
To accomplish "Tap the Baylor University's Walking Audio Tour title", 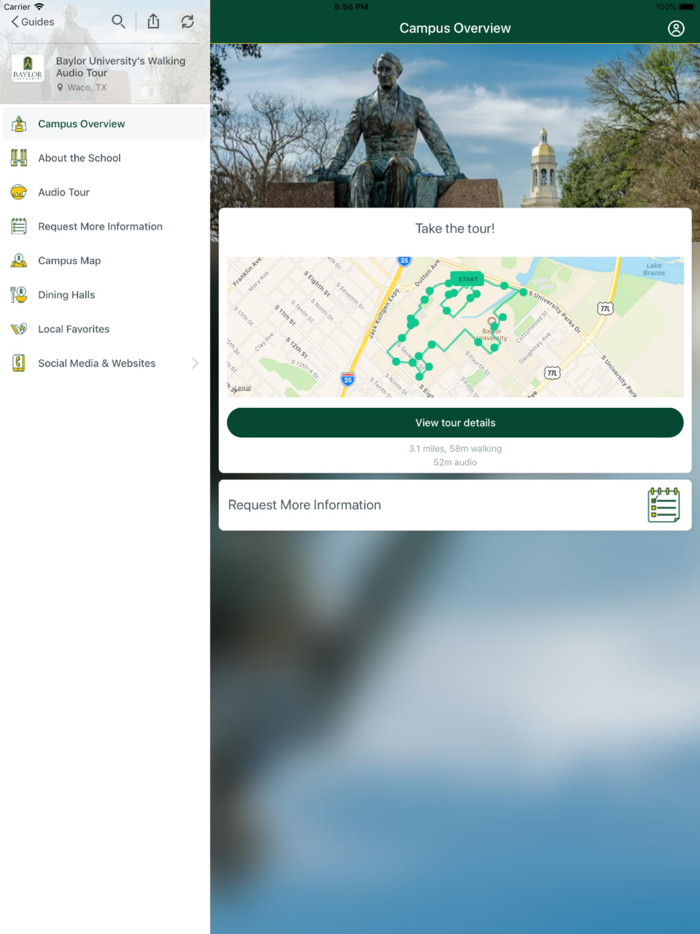I will point(120,67).
